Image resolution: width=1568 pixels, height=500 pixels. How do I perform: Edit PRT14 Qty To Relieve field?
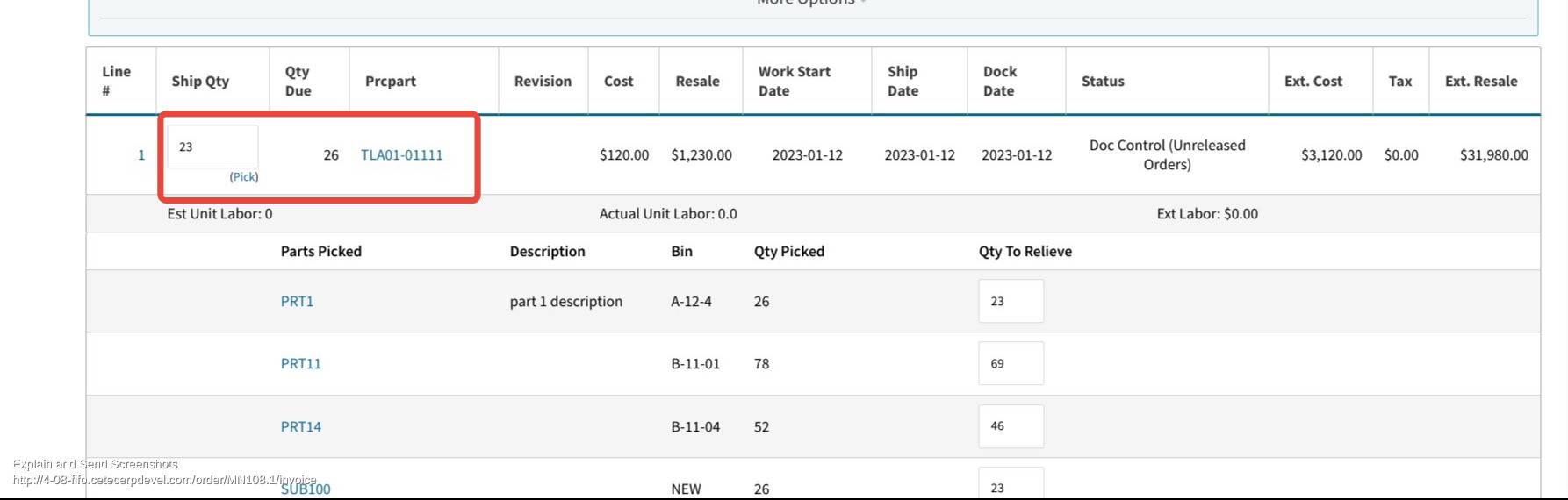click(x=1011, y=426)
